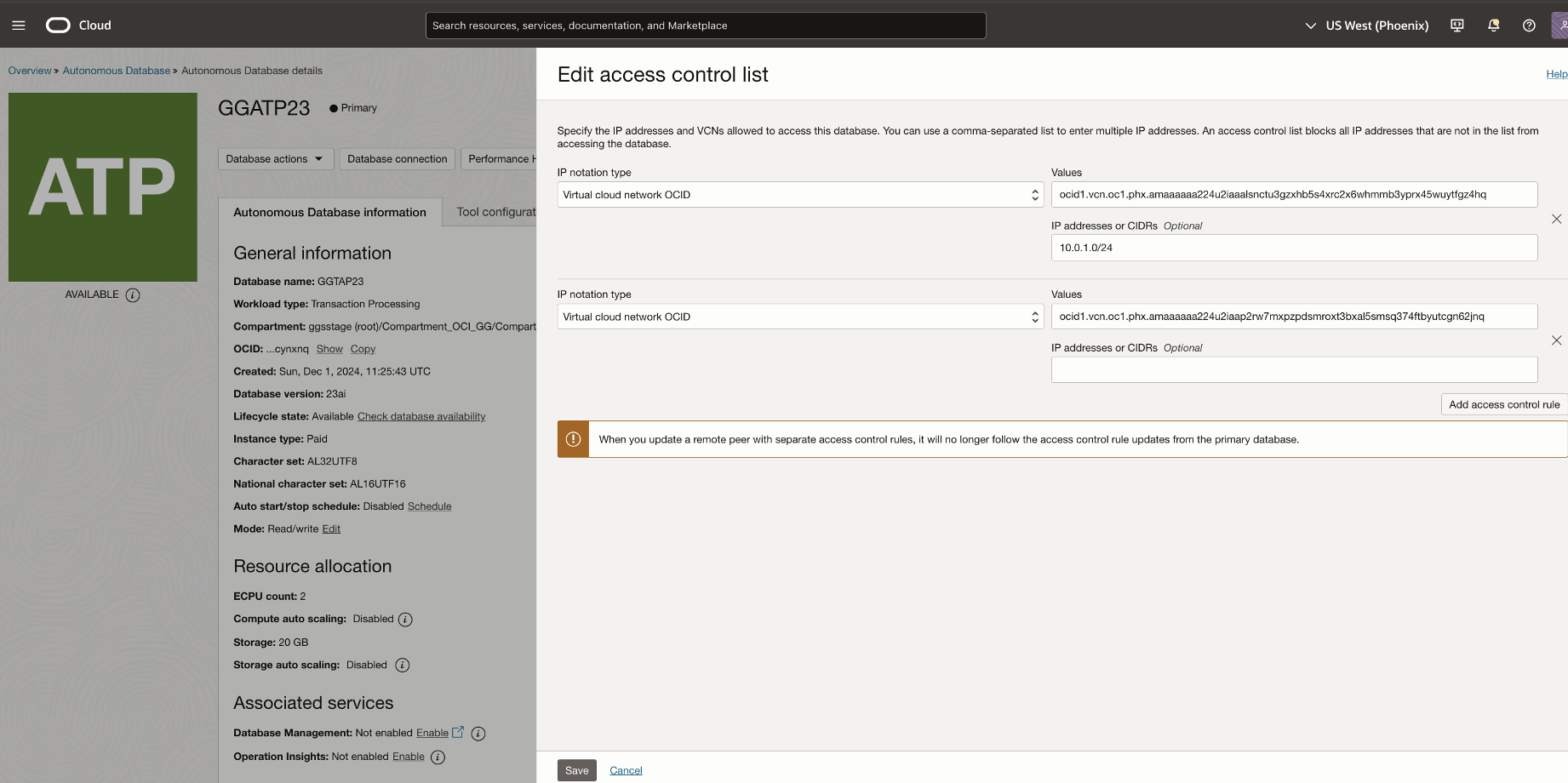Show info for AVAILABLE status
1568x783 pixels.
(133, 295)
